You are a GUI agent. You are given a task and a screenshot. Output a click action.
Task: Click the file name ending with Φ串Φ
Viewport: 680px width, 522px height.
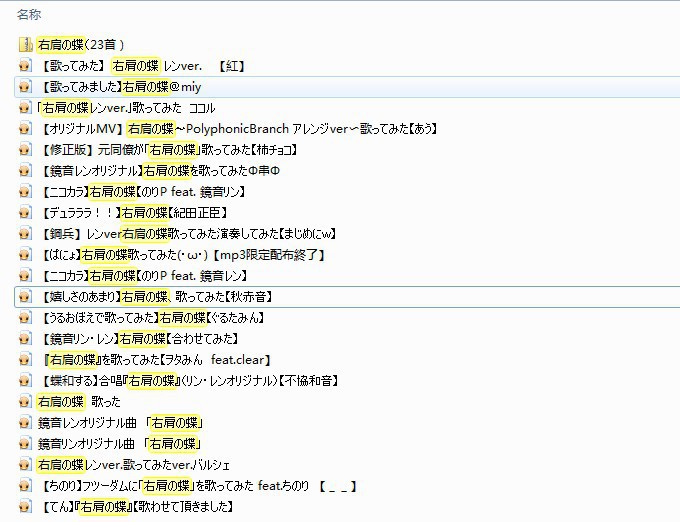pyautogui.click(x=150, y=171)
